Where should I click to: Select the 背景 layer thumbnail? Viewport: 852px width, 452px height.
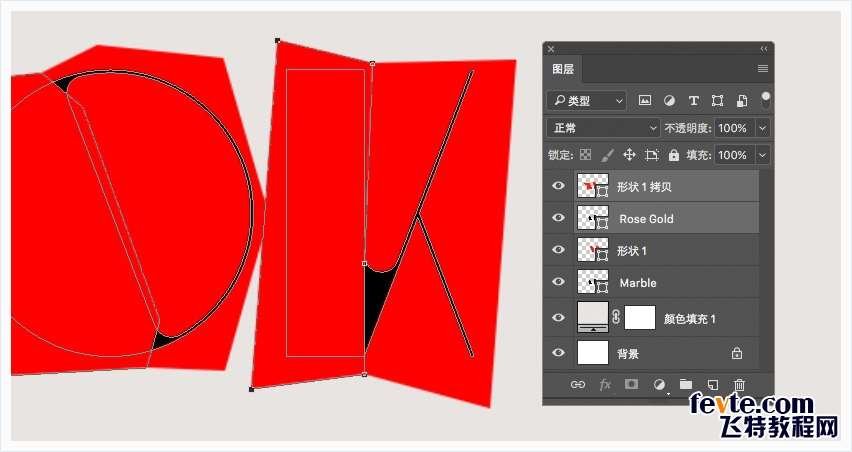593,353
